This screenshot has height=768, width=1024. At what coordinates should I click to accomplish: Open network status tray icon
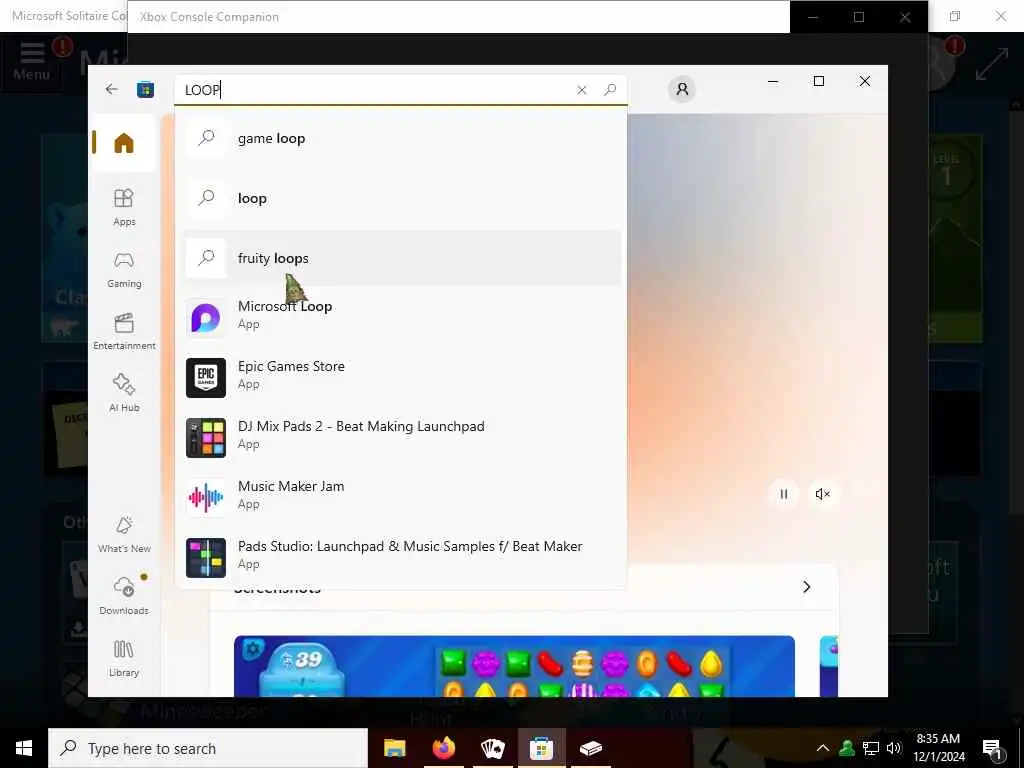[871, 748]
